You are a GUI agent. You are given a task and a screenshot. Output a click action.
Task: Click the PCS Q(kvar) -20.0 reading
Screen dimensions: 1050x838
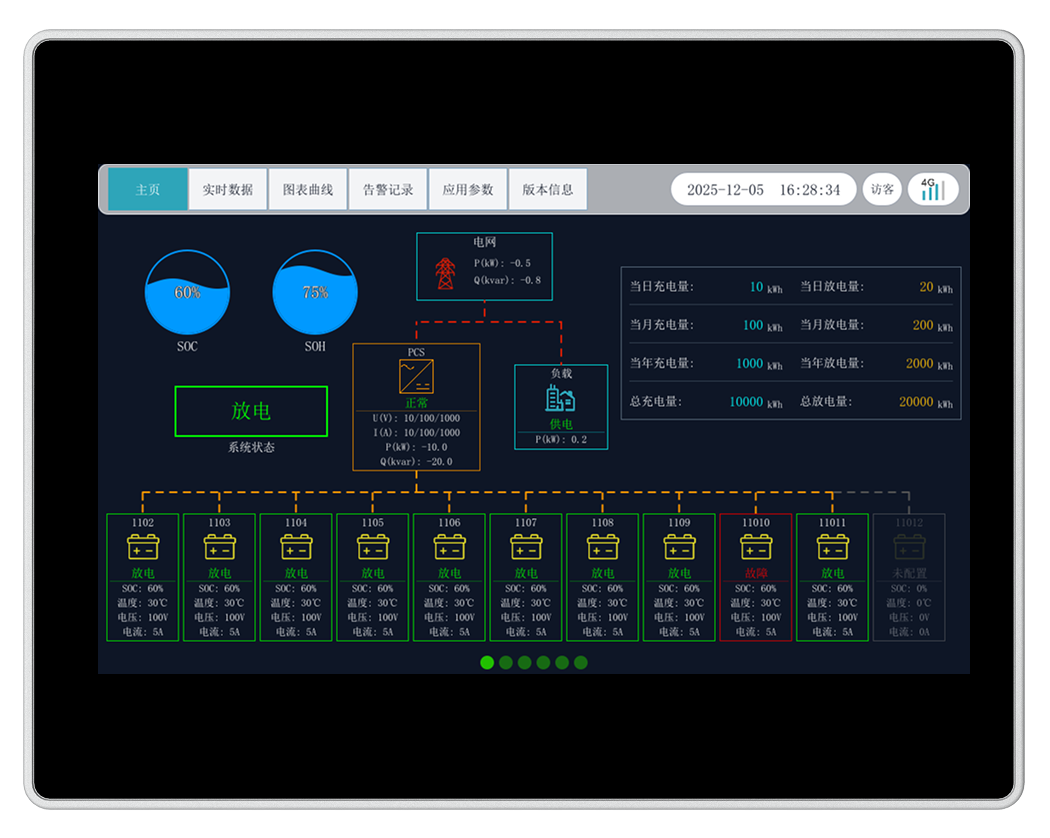(417, 462)
